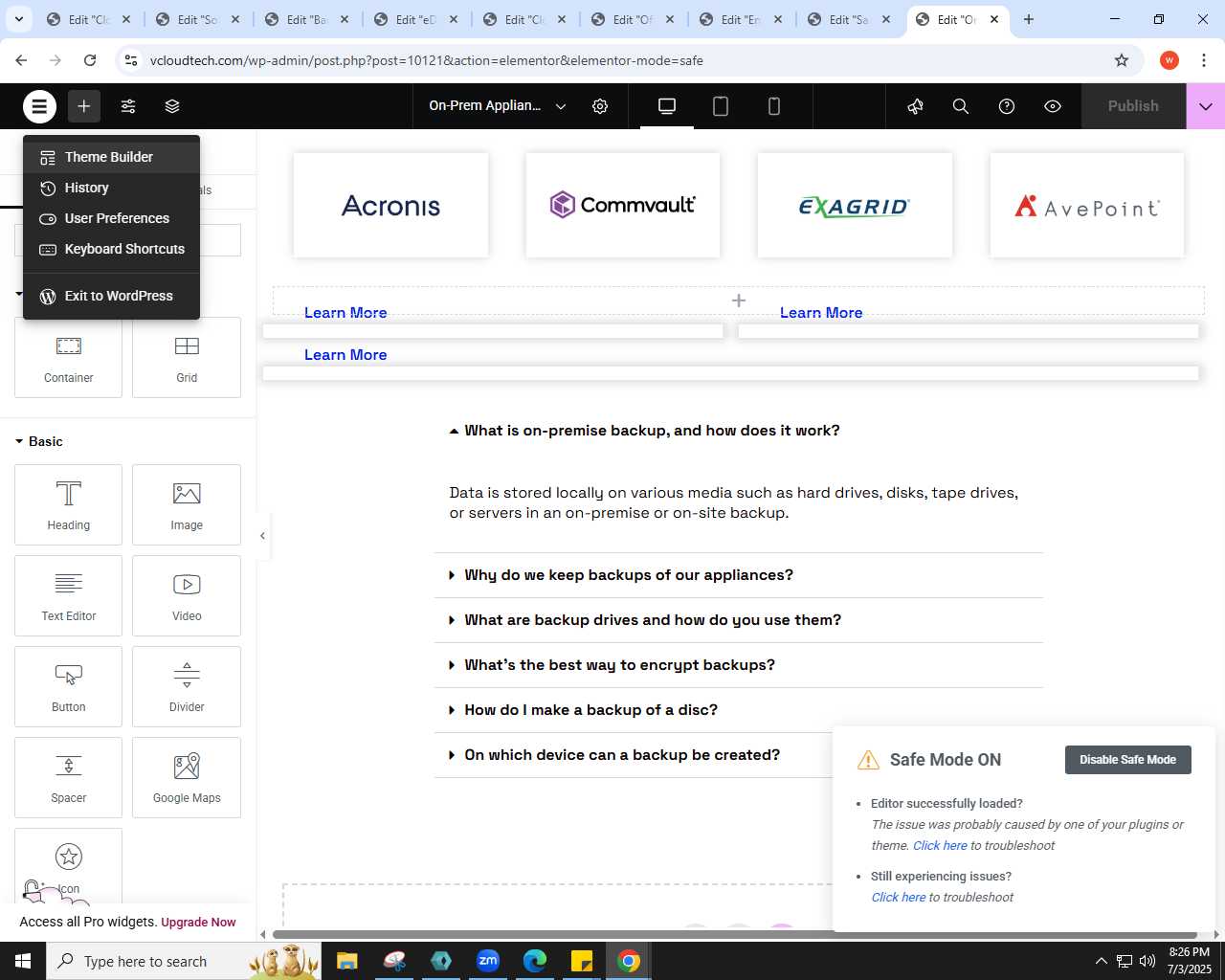The image size is (1225, 980).
Task: Open What's New megaphone icon
Action: point(915,106)
